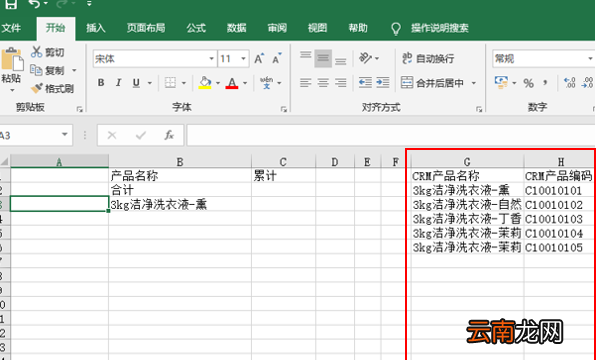Click the accounting number format icon

tap(501, 83)
